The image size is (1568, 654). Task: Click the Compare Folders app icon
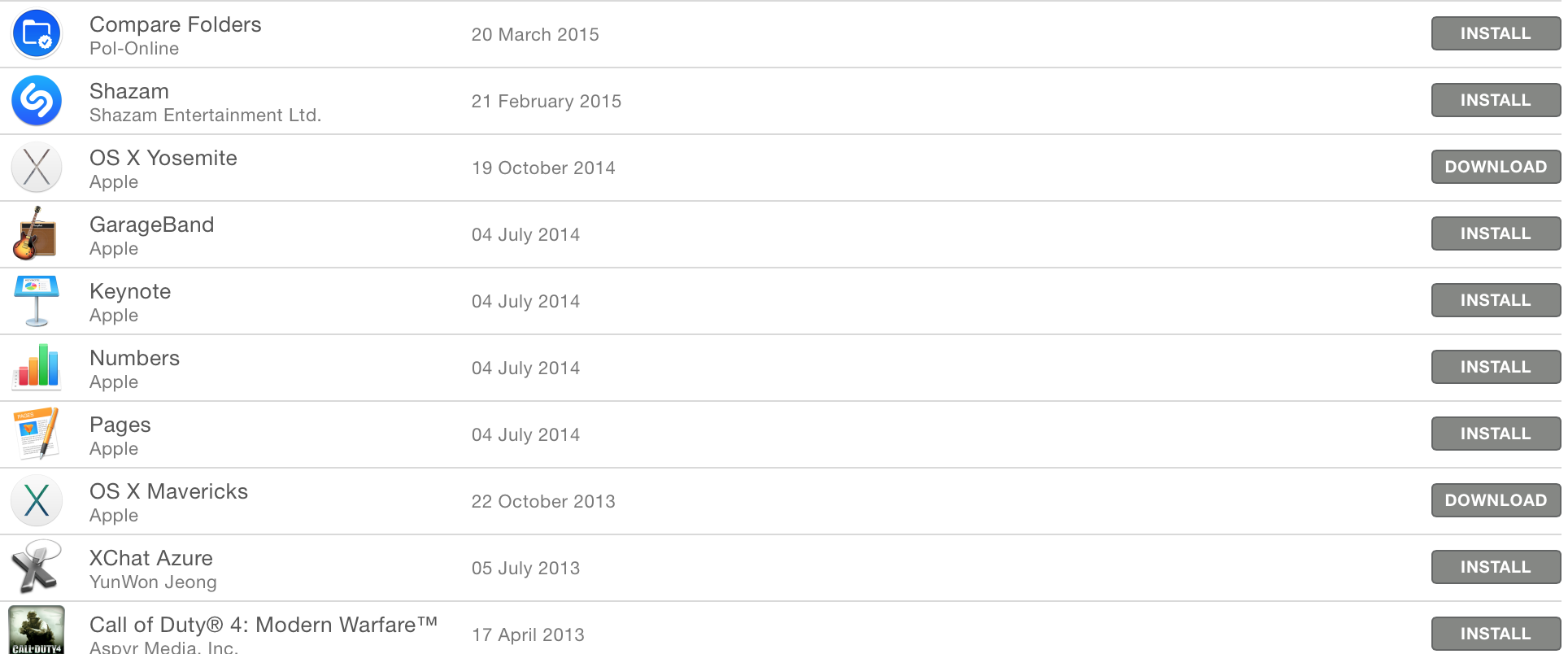coord(37,34)
